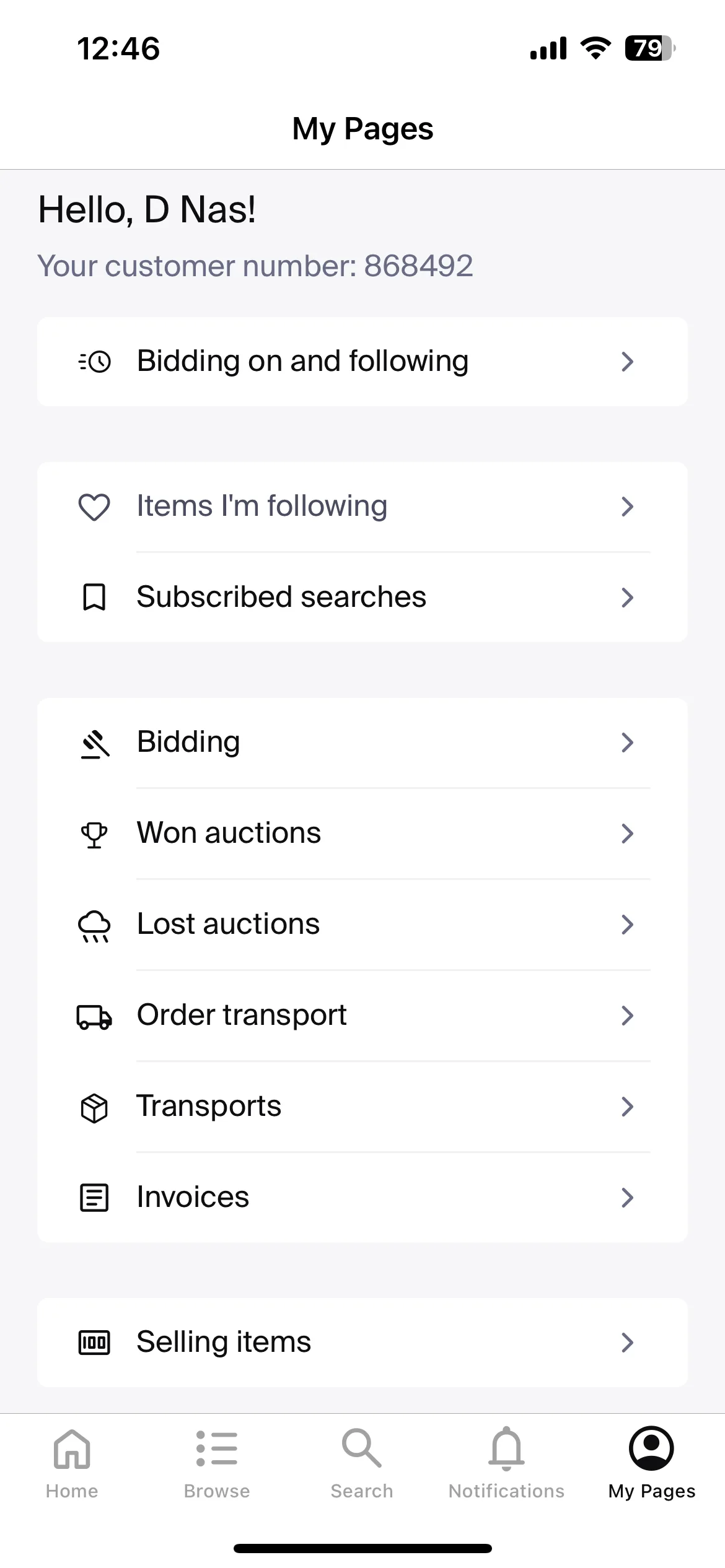Tap the rain cloud icon for Lost auctions
725x1568 pixels.
point(94,925)
